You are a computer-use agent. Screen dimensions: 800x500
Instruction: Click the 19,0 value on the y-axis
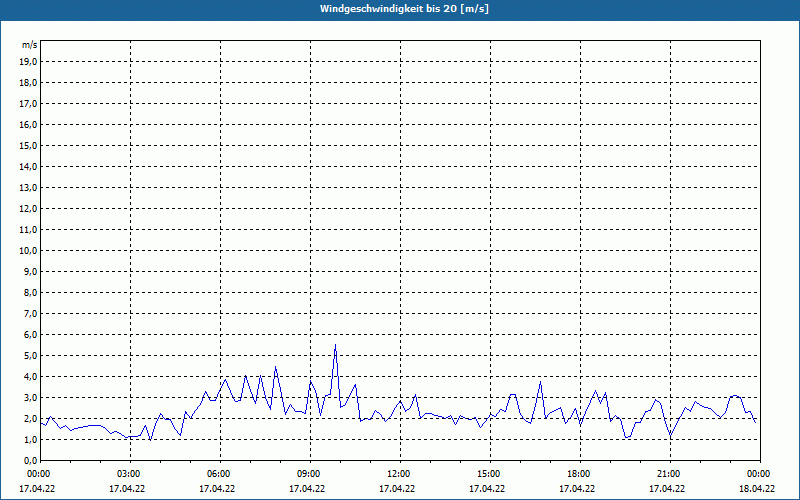[x=29, y=62]
